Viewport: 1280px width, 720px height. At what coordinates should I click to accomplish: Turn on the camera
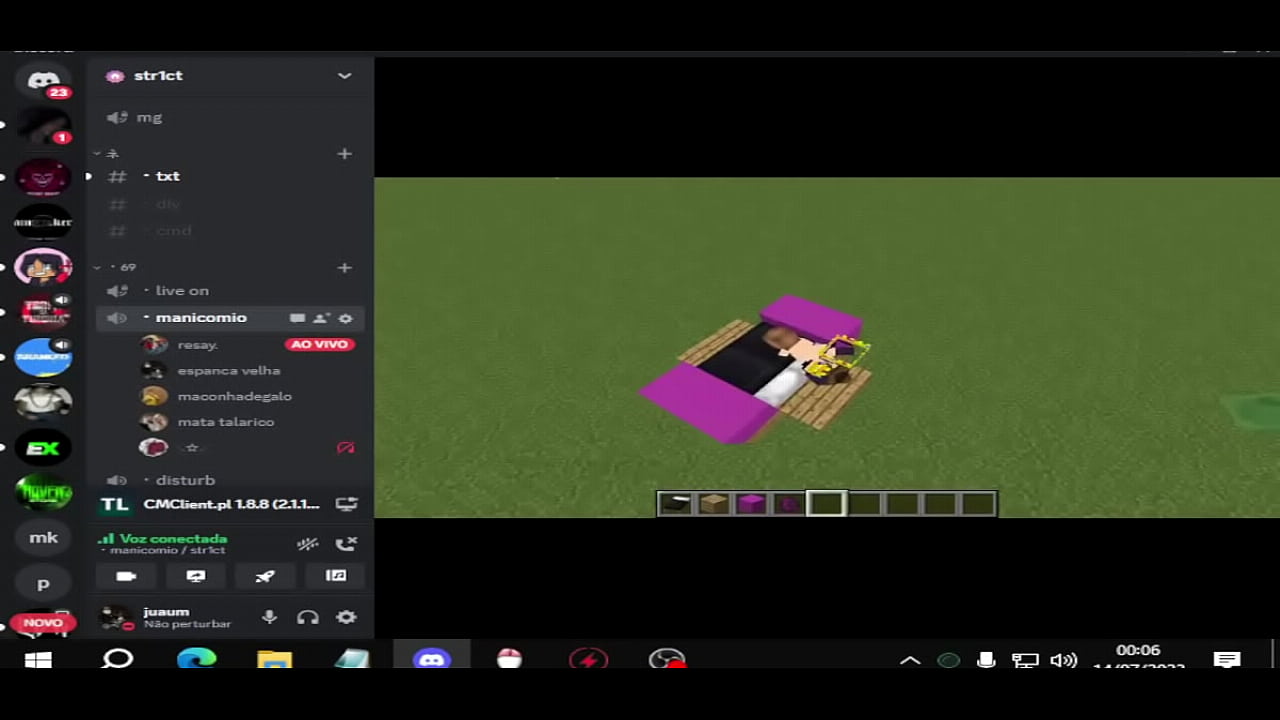(x=126, y=576)
